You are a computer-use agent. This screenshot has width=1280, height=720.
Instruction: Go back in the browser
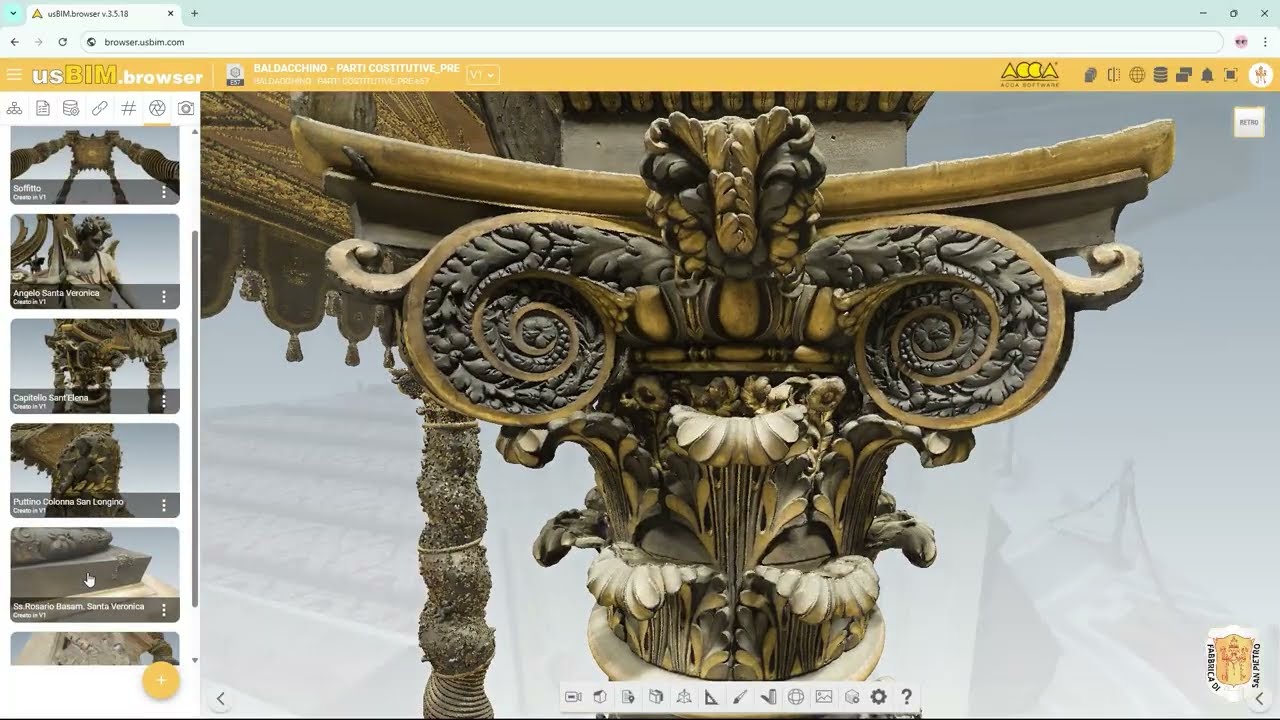click(14, 42)
